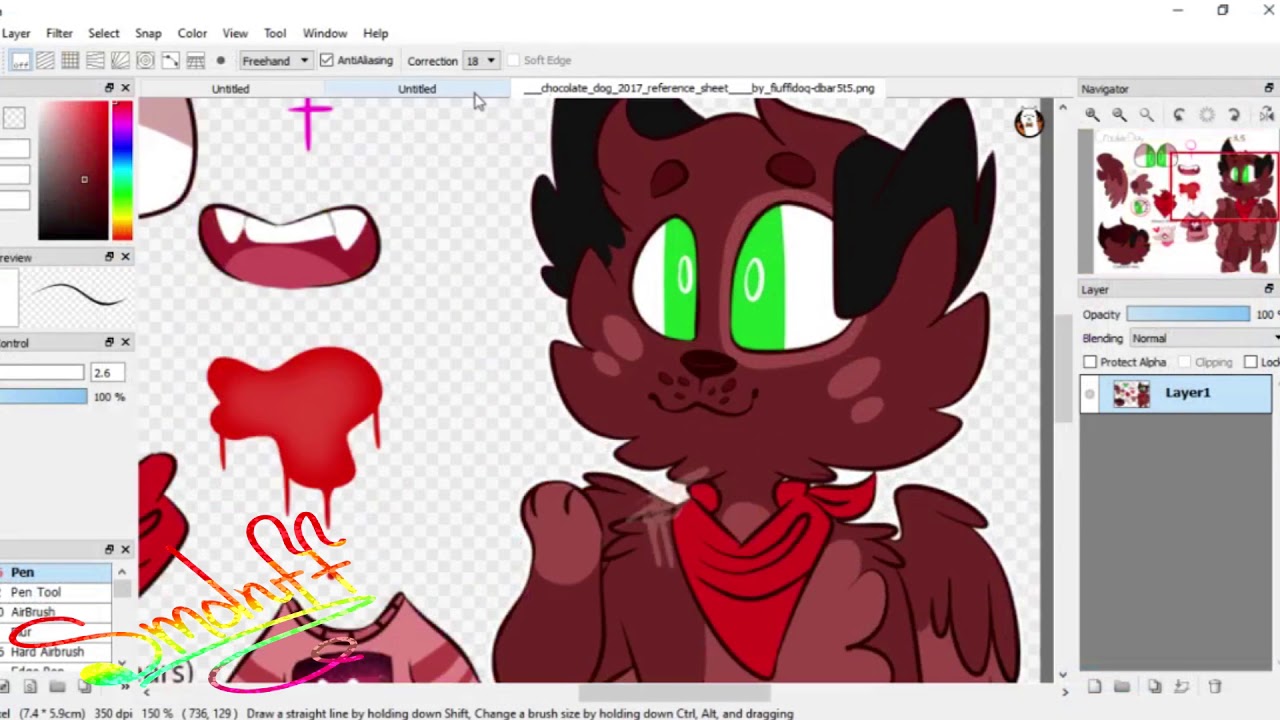Image resolution: width=1280 pixels, height=720 pixels.
Task: Enable 3D perspective snap guide
Action: tap(196, 61)
